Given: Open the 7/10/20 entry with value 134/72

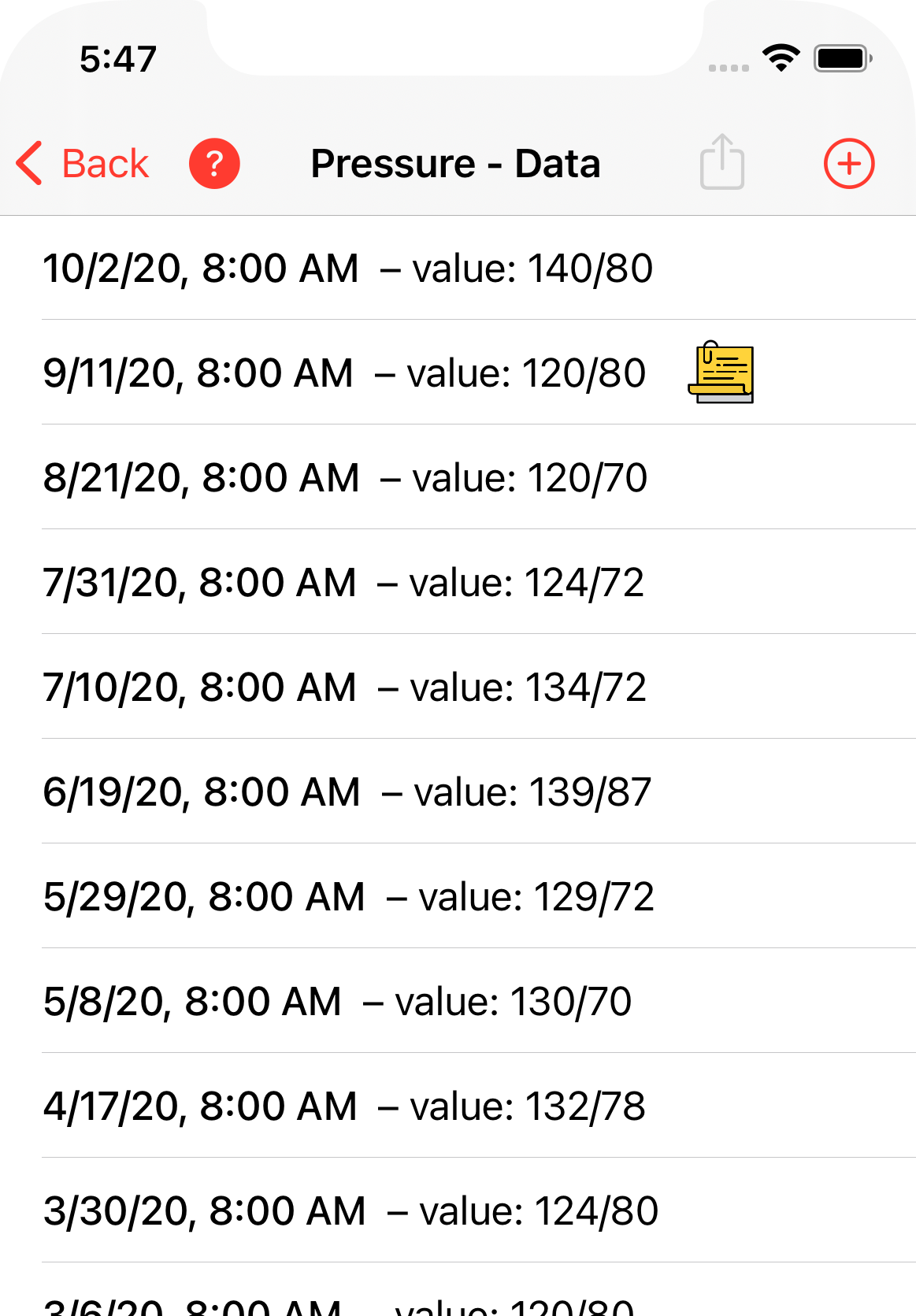Looking at the screenshot, I should pyautogui.click(x=344, y=688).
